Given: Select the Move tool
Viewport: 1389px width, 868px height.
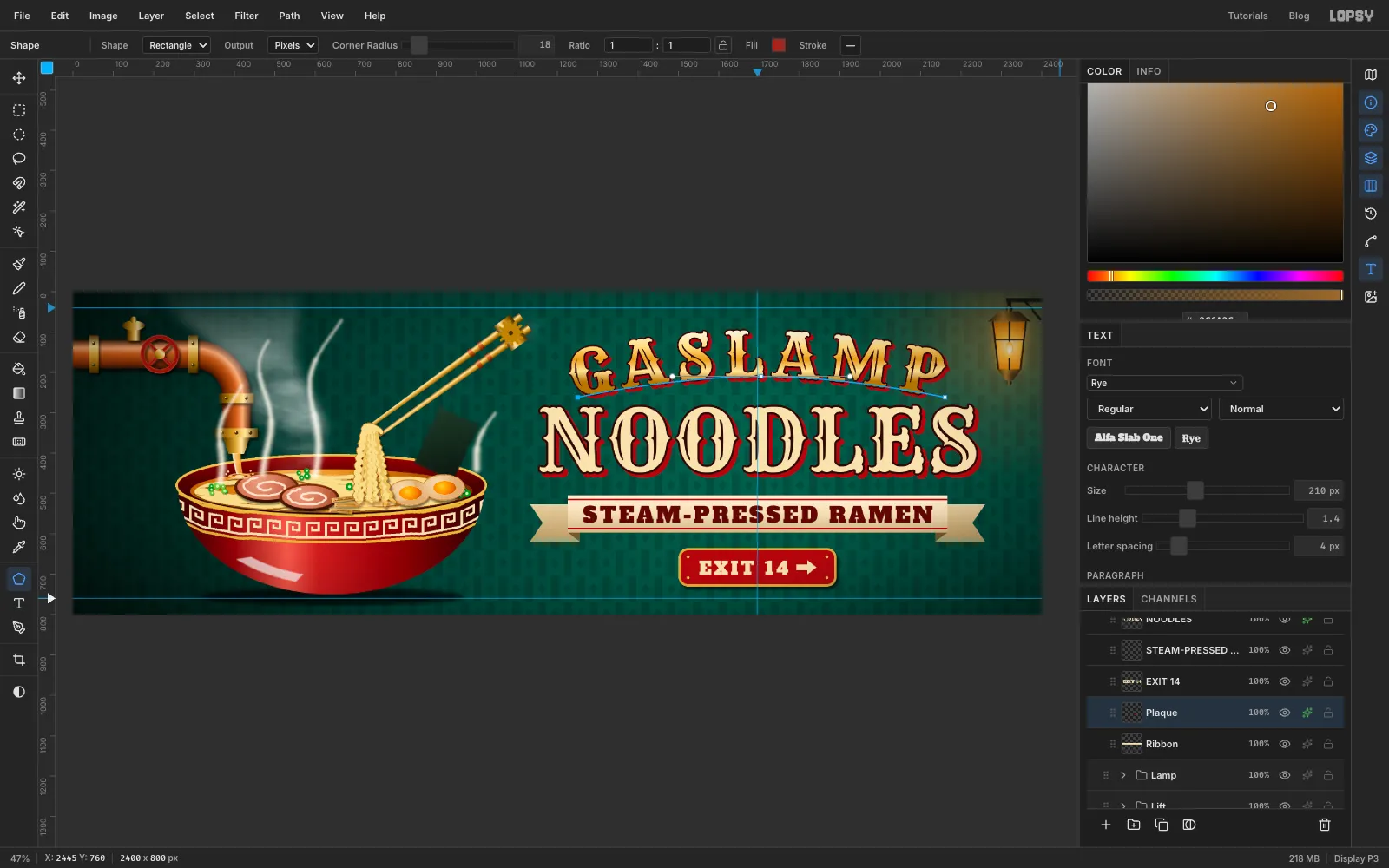Looking at the screenshot, I should [x=19, y=78].
